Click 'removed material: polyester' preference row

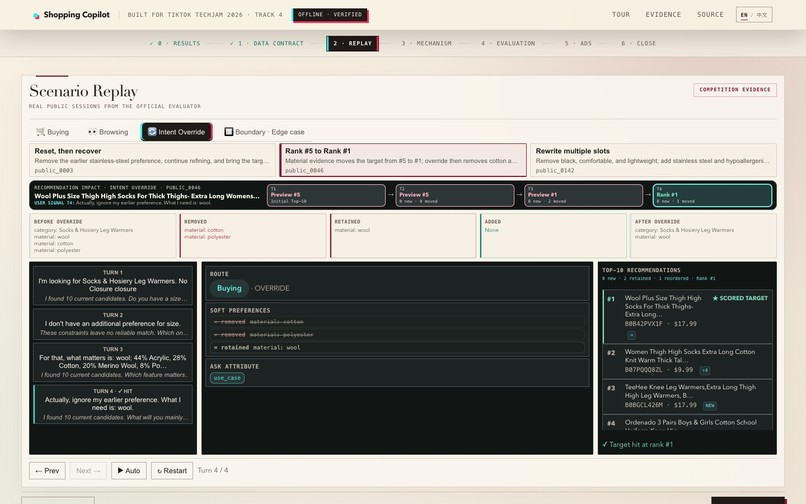(x=397, y=335)
